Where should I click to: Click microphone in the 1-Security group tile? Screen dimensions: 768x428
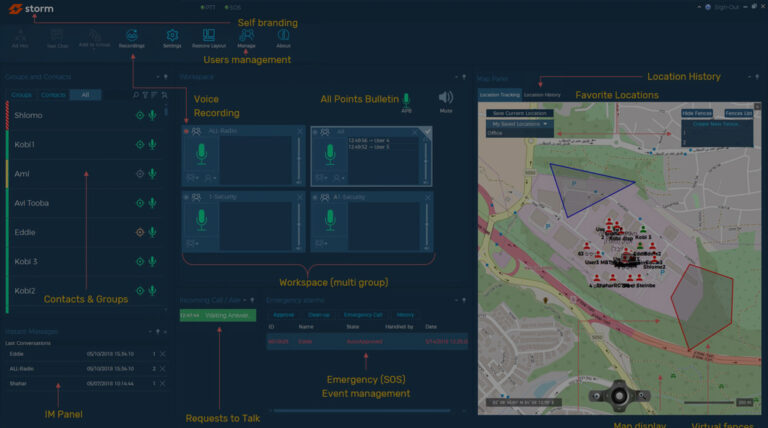pos(201,220)
